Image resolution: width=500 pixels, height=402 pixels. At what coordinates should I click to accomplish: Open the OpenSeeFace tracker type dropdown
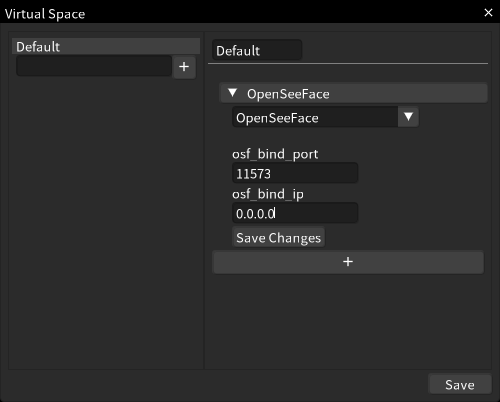325,117
